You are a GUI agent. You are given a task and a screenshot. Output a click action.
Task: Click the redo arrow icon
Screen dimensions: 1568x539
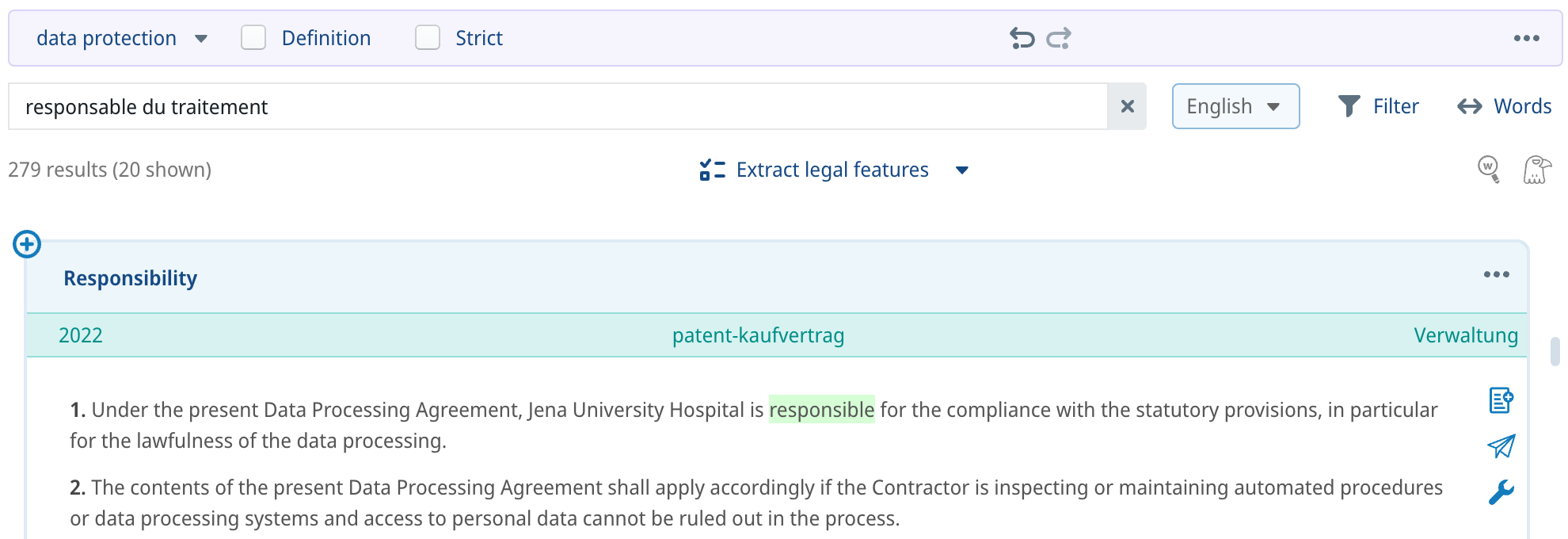pos(1059,38)
